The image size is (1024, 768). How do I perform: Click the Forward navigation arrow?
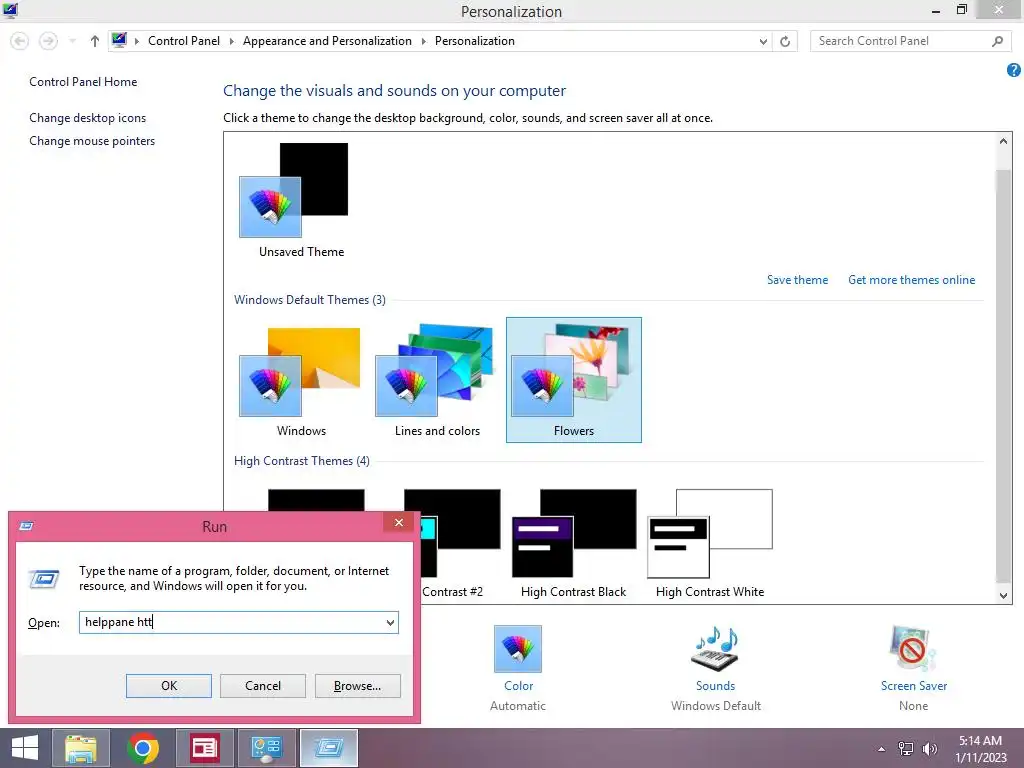(x=48, y=41)
